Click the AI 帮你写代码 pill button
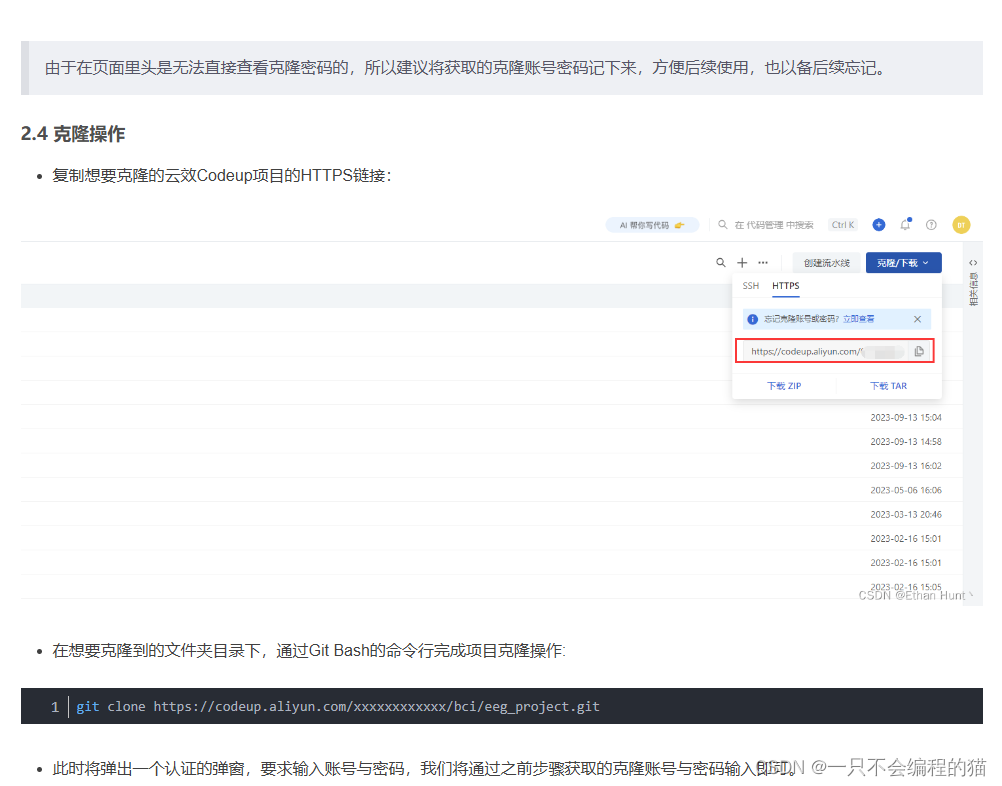This screenshot has height=786, width=1002. coord(652,225)
